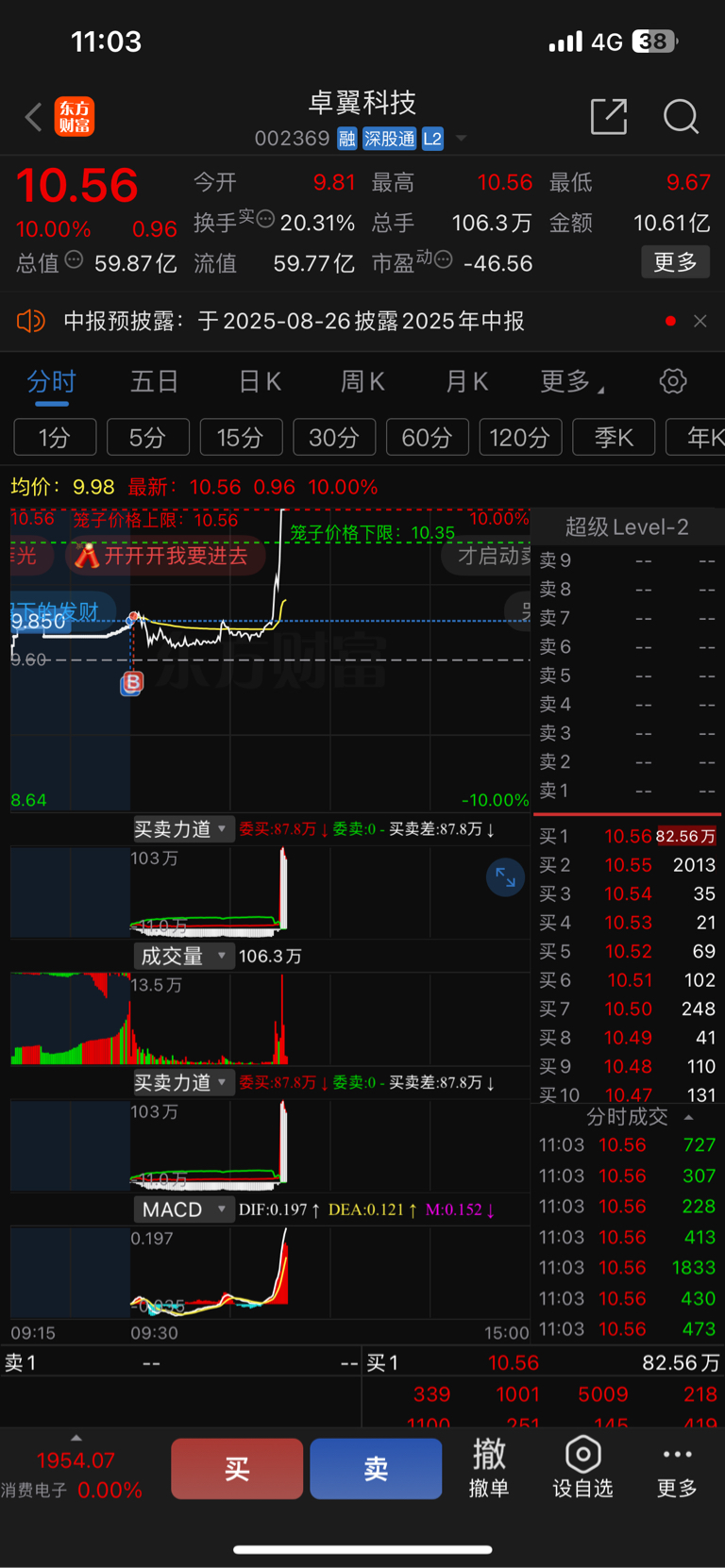The image size is (725, 1568).
Task: Go back using the left arrow
Action: tap(33, 117)
